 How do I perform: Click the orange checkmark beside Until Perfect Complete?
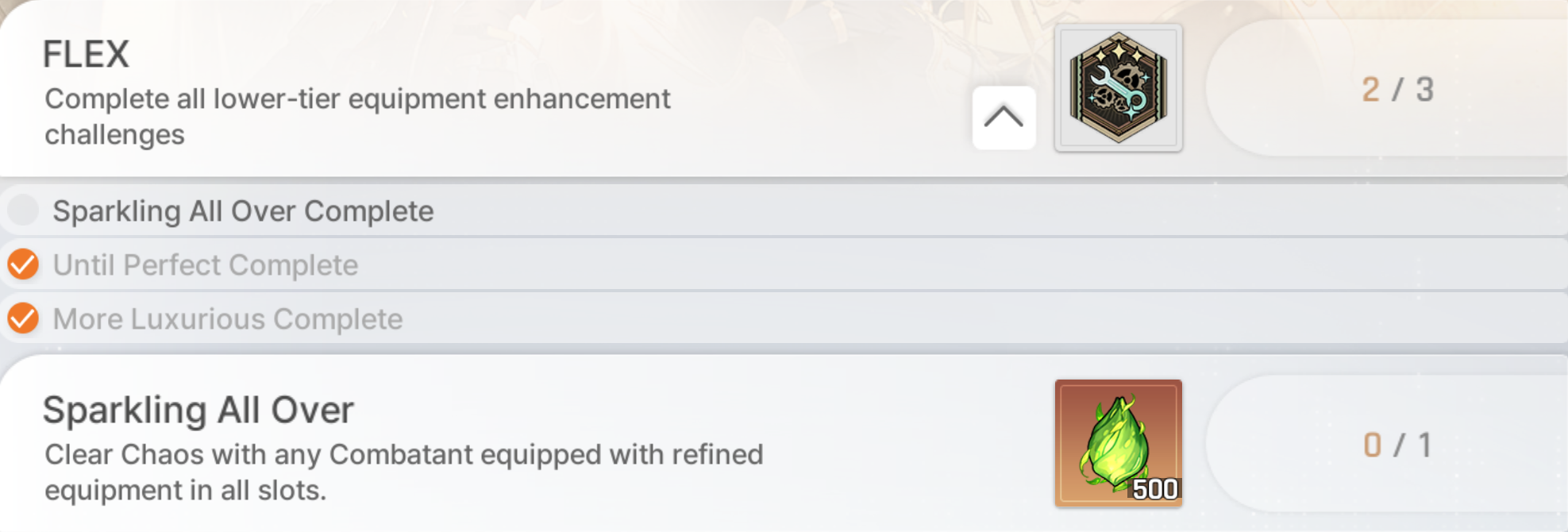(x=23, y=264)
